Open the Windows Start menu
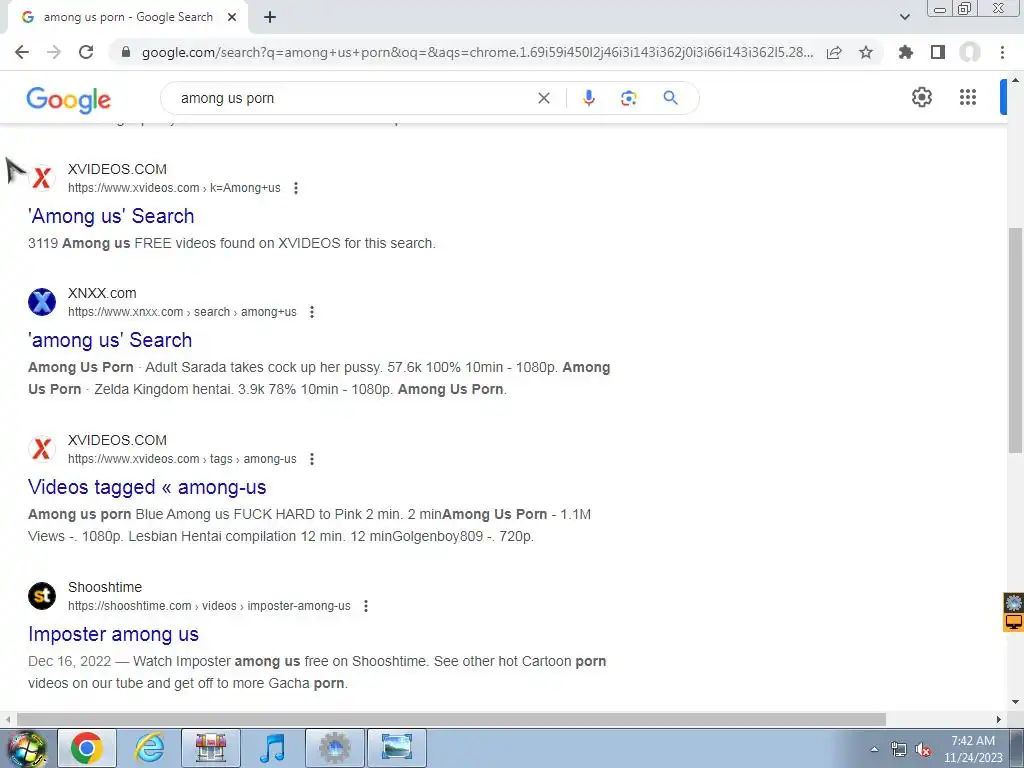 tap(26, 748)
